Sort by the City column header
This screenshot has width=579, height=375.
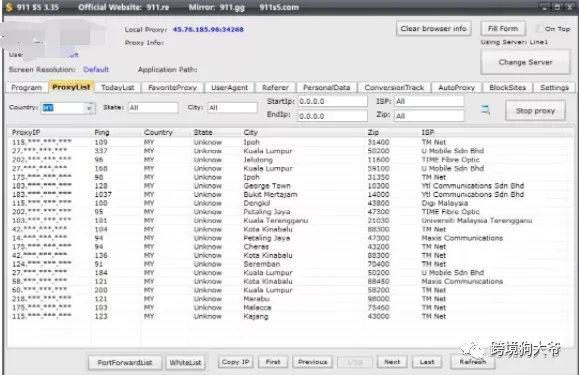coord(302,132)
